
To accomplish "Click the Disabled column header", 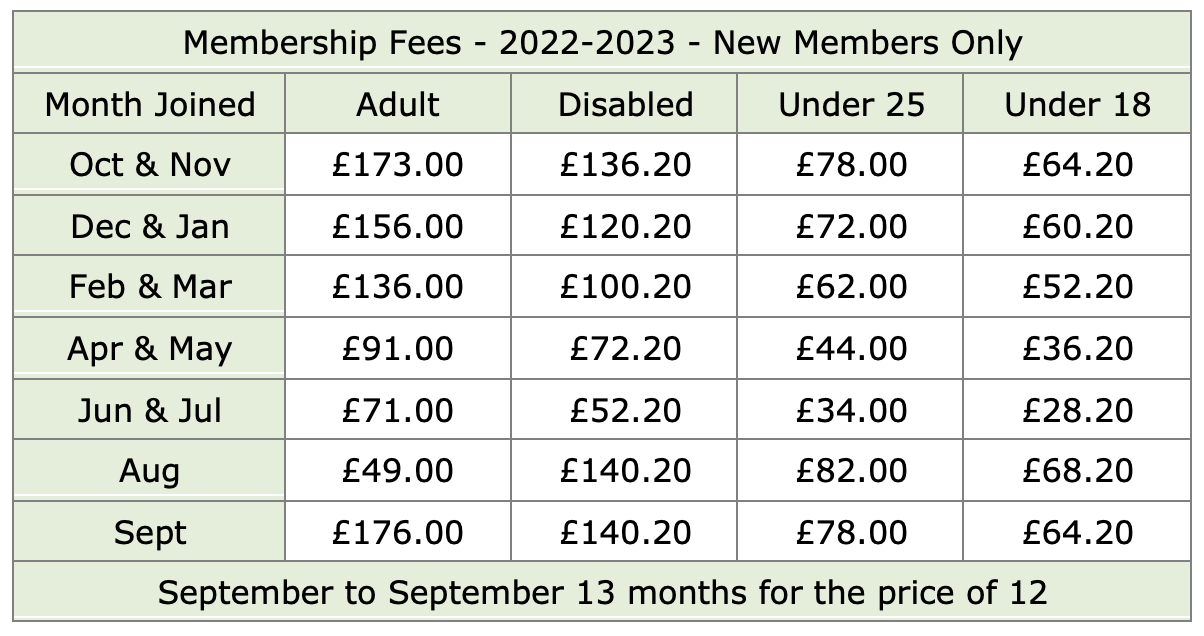I will [x=625, y=104].
